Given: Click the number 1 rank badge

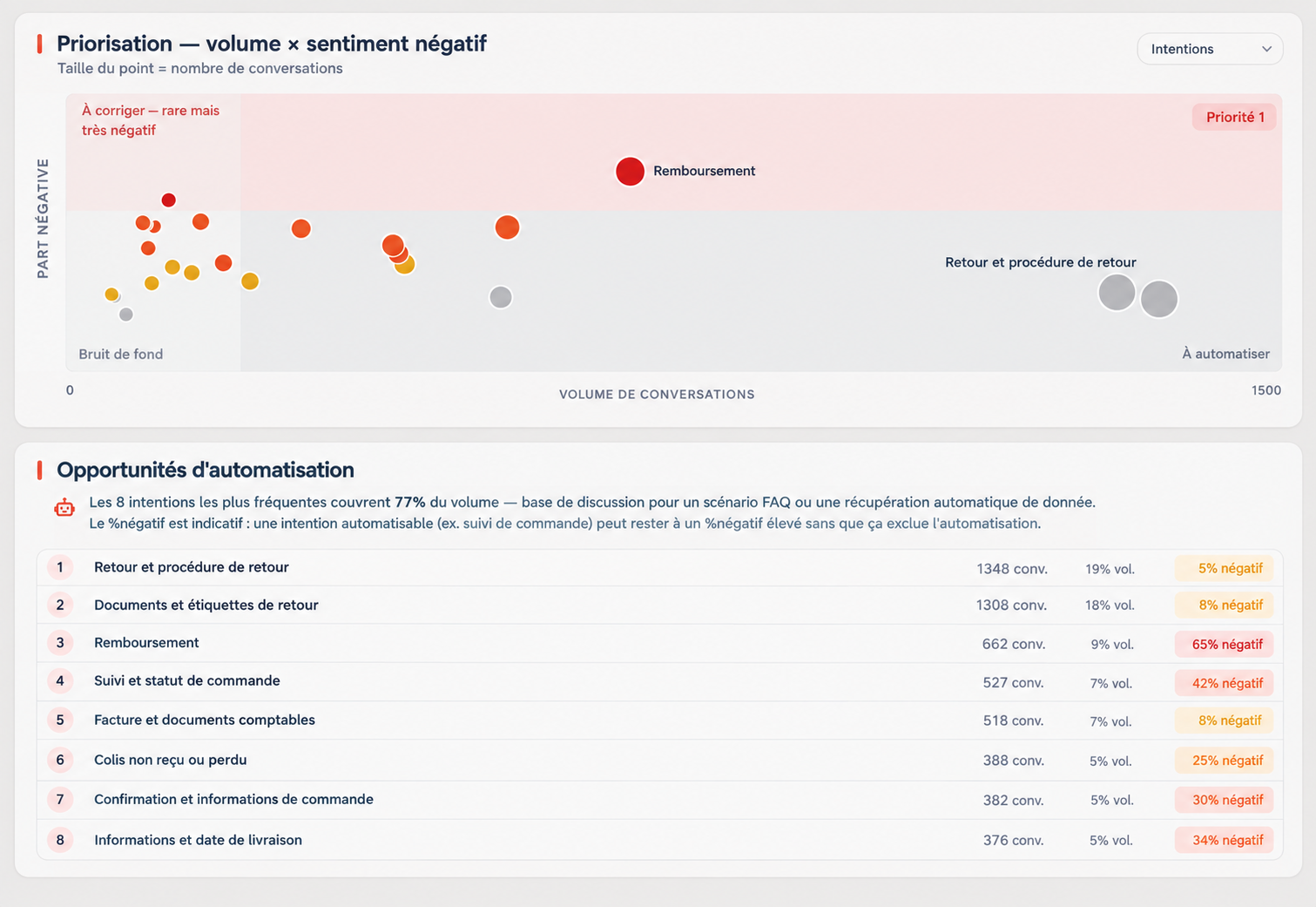Looking at the screenshot, I should [60, 568].
